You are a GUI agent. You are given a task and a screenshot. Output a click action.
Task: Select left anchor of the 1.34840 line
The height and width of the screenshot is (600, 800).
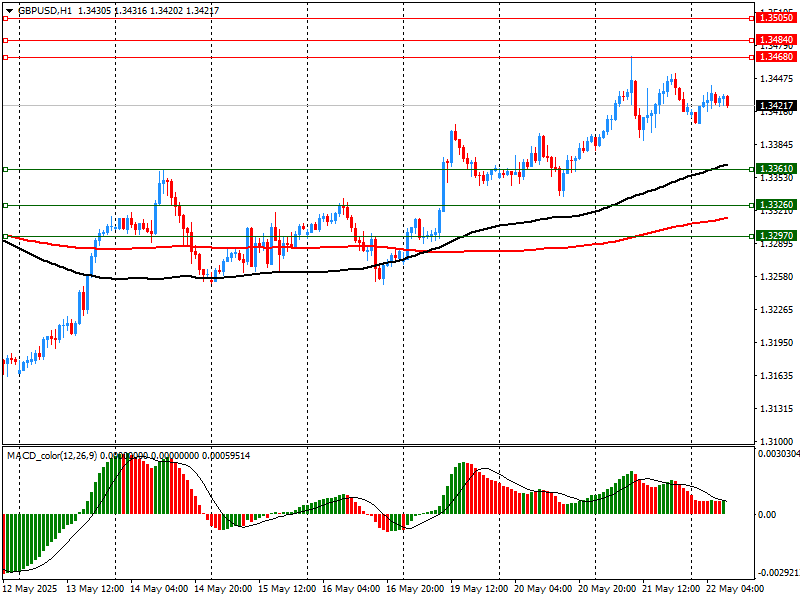pos(6,40)
